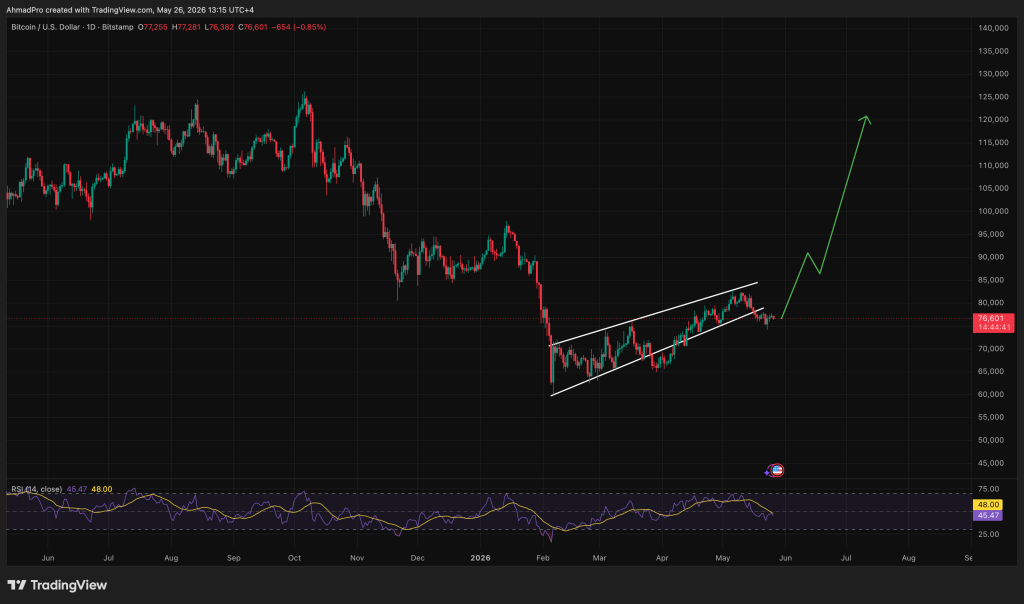Click the Mar label on time axis

tap(599, 558)
